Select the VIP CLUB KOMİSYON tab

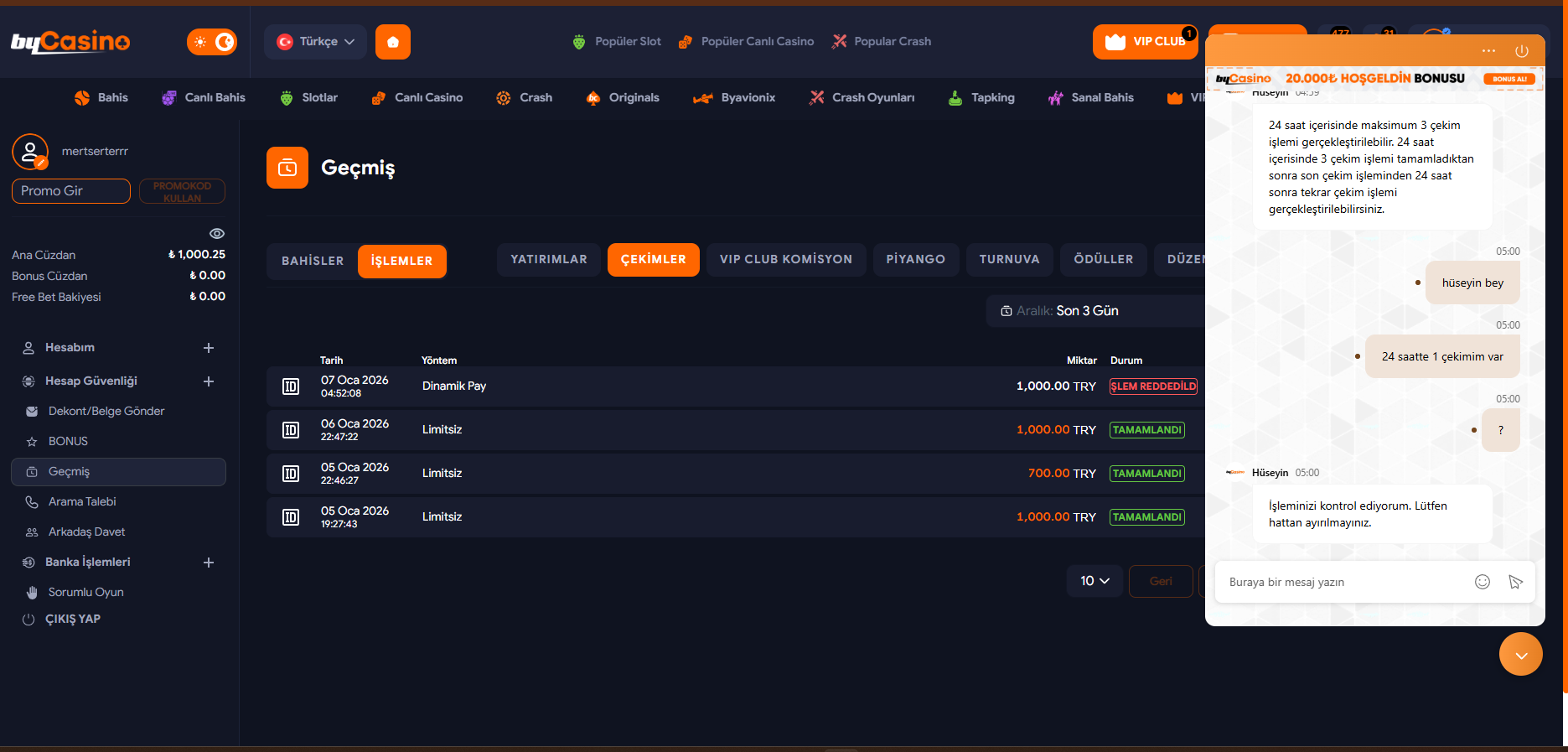coord(786,259)
